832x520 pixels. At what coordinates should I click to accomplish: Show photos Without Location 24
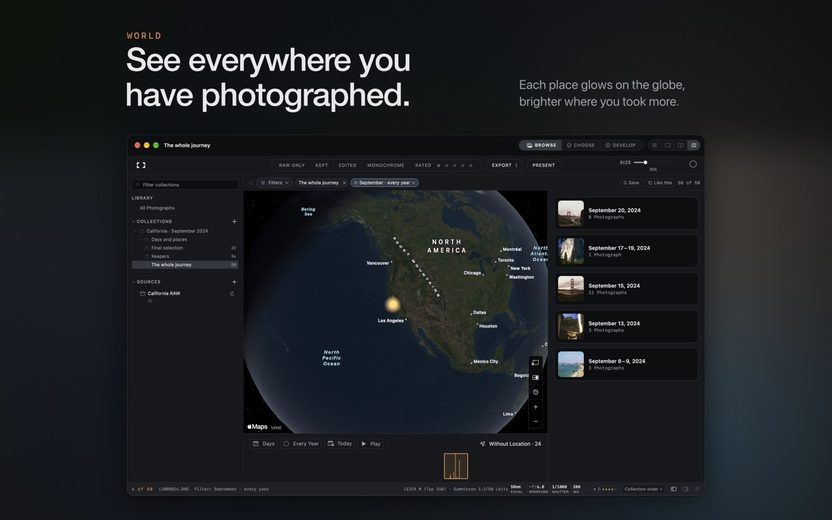coord(510,444)
